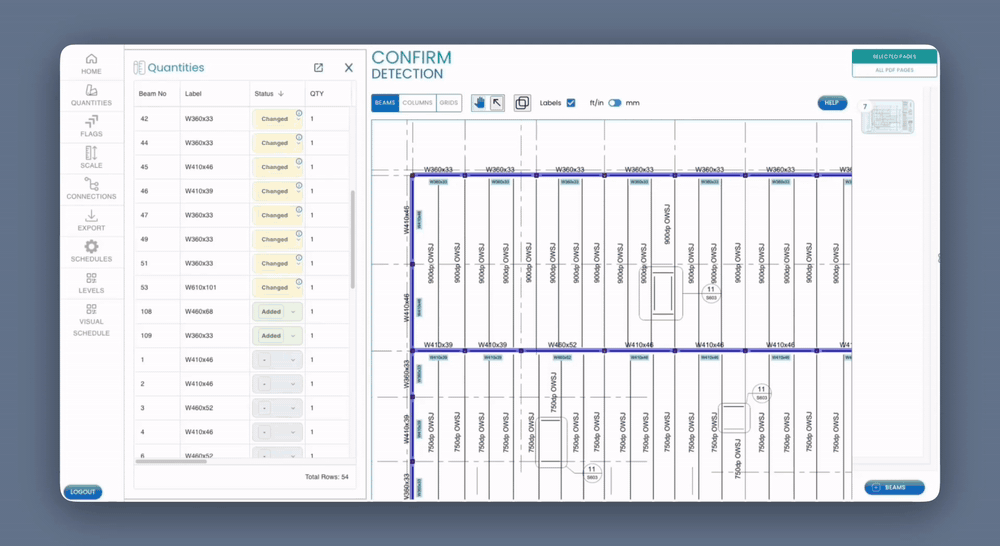Open Connections from the sidebar
This screenshot has height=546, width=1000.
click(x=91, y=188)
